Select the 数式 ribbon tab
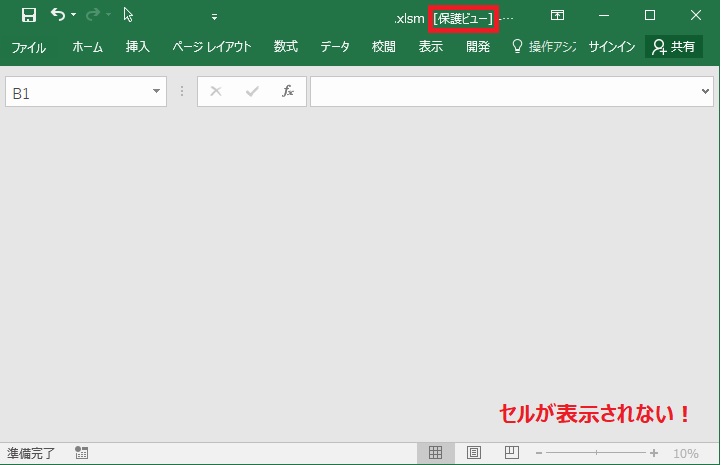Viewport: 721px width, 465px height. [286, 47]
